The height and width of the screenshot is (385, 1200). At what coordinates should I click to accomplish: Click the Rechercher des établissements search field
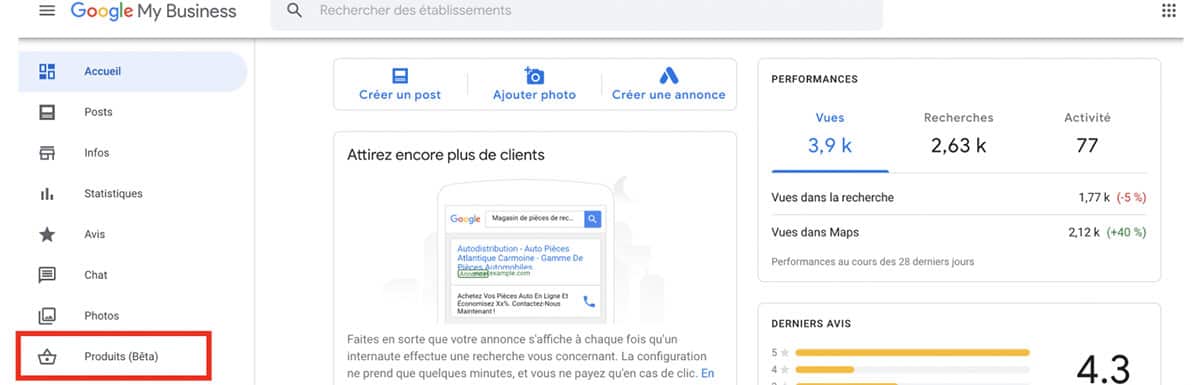point(577,11)
